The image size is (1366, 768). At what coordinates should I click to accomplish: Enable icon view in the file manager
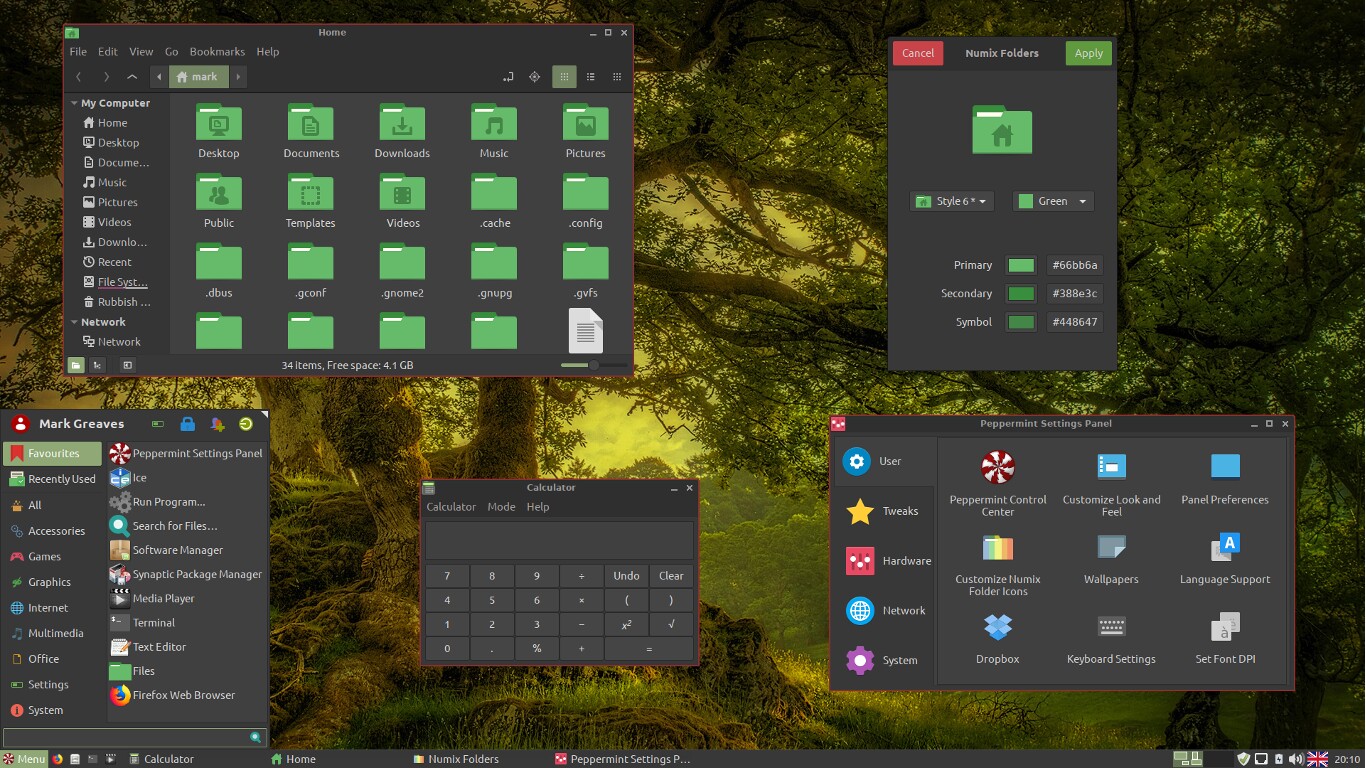(x=563, y=76)
